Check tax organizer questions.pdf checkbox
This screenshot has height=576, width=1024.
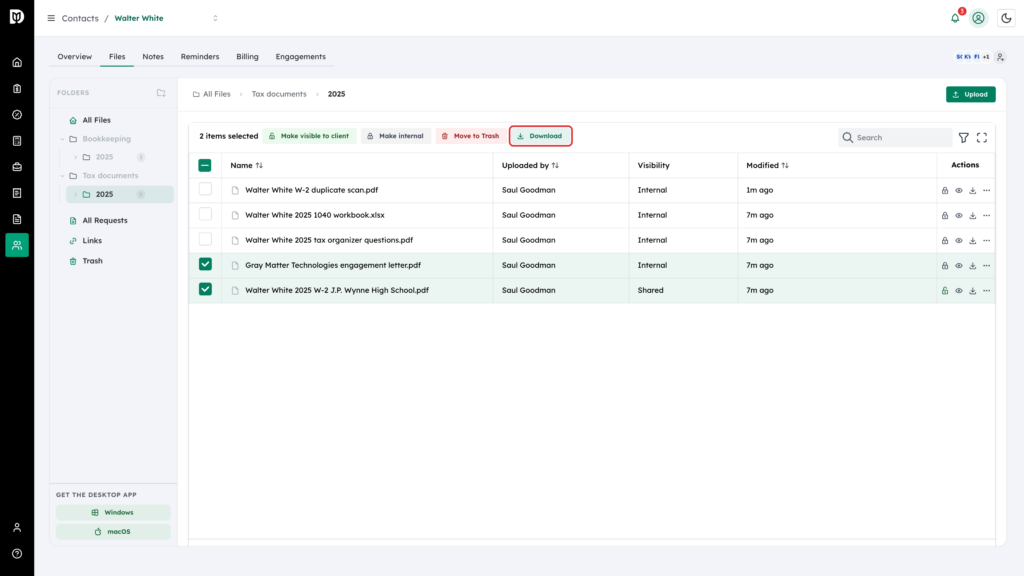point(205,239)
